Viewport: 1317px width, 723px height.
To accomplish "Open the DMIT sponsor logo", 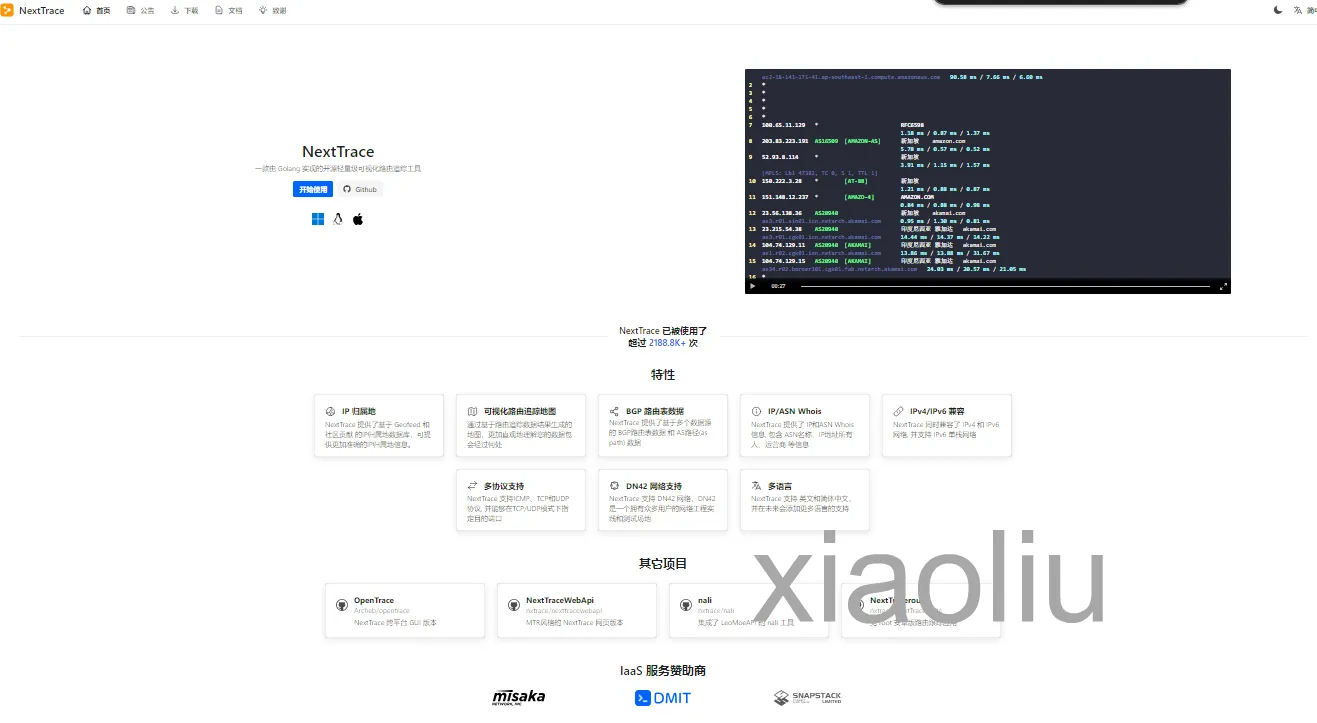I will click(663, 698).
